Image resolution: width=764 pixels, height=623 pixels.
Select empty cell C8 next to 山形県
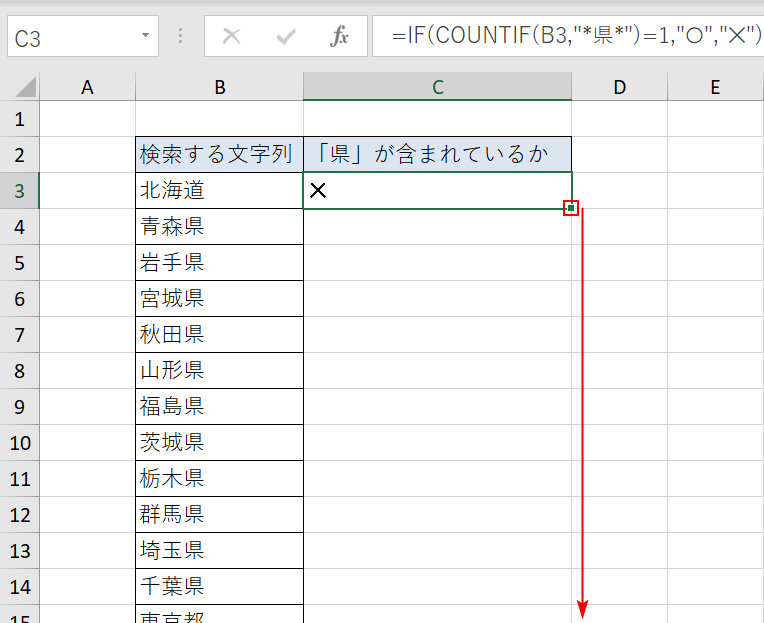(x=438, y=371)
